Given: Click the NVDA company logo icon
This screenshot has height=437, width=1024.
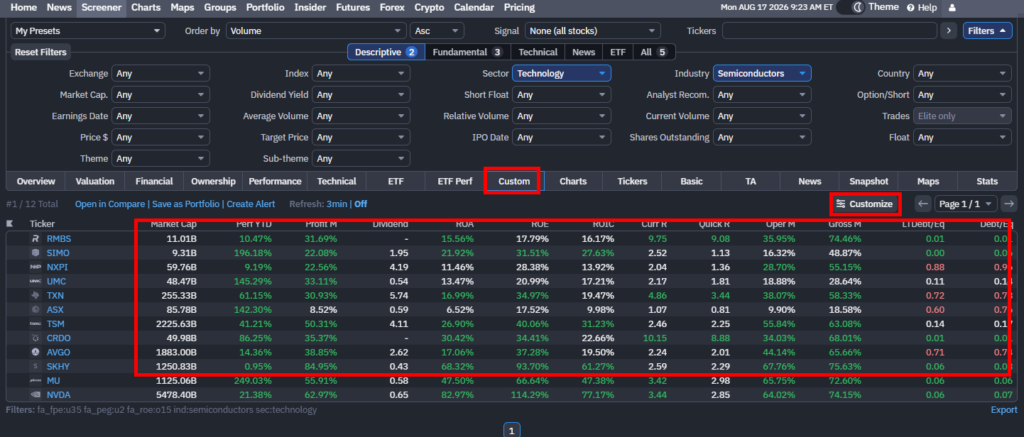Looking at the screenshot, I should point(36,395).
